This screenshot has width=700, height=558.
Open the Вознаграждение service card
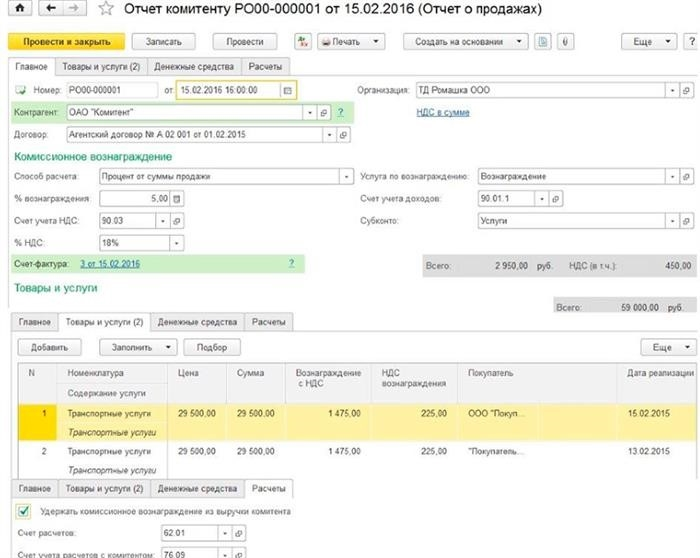[686, 176]
